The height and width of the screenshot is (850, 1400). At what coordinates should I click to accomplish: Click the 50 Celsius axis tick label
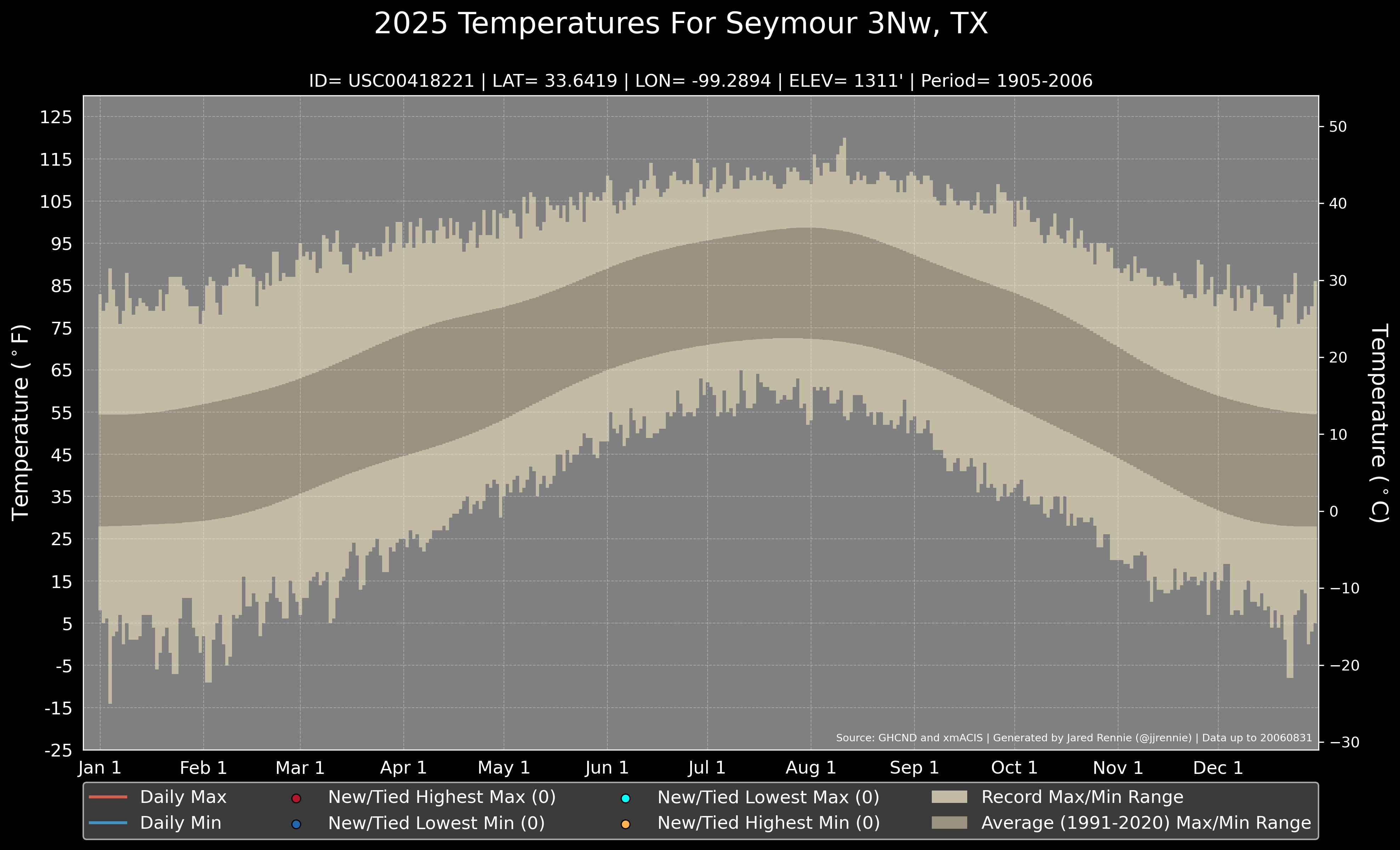click(1338, 127)
